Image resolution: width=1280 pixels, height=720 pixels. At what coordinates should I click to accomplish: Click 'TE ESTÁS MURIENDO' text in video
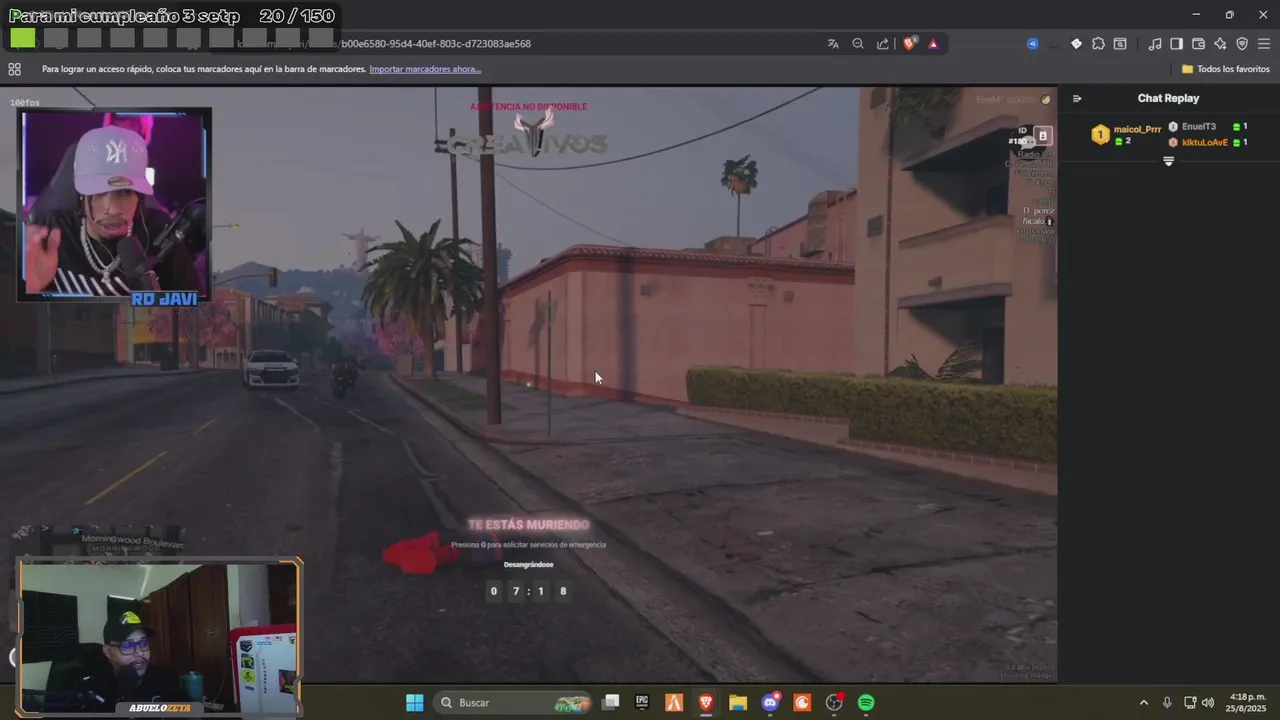528,524
